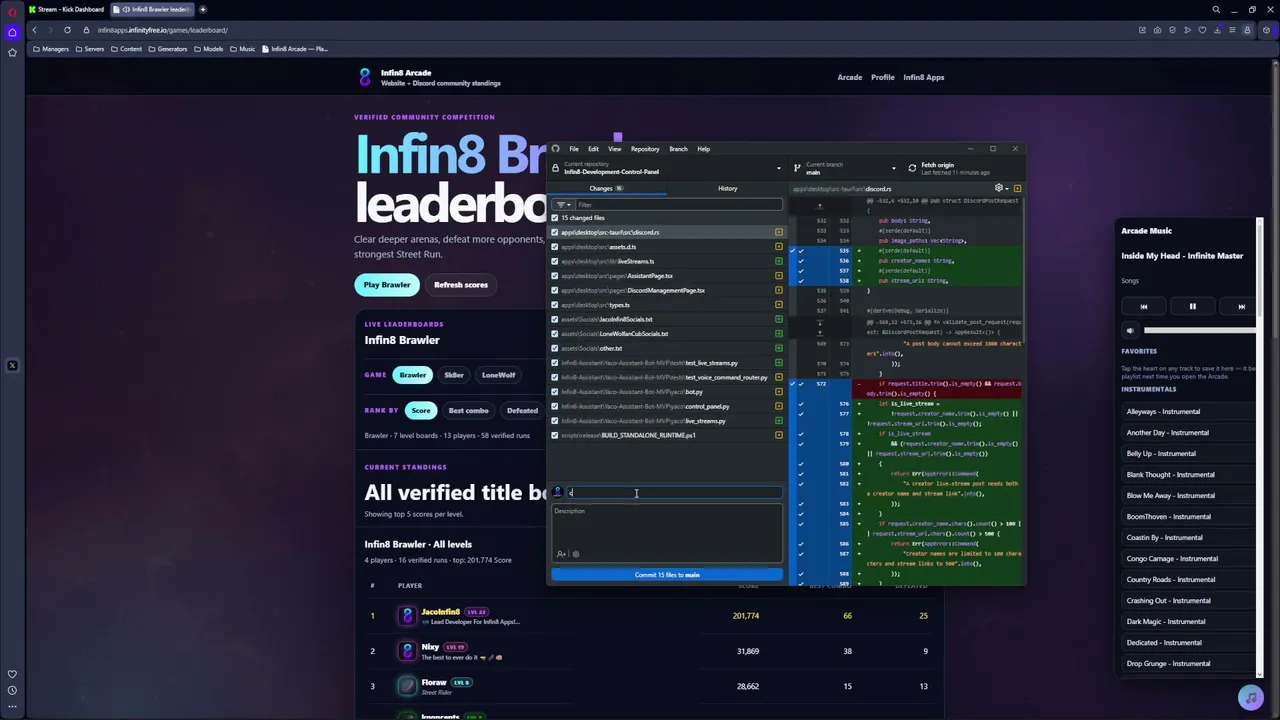Expand the hidden diff lines below line 541
Image resolution: width=1280 pixels, height=720 pixels.
(820, 322)
